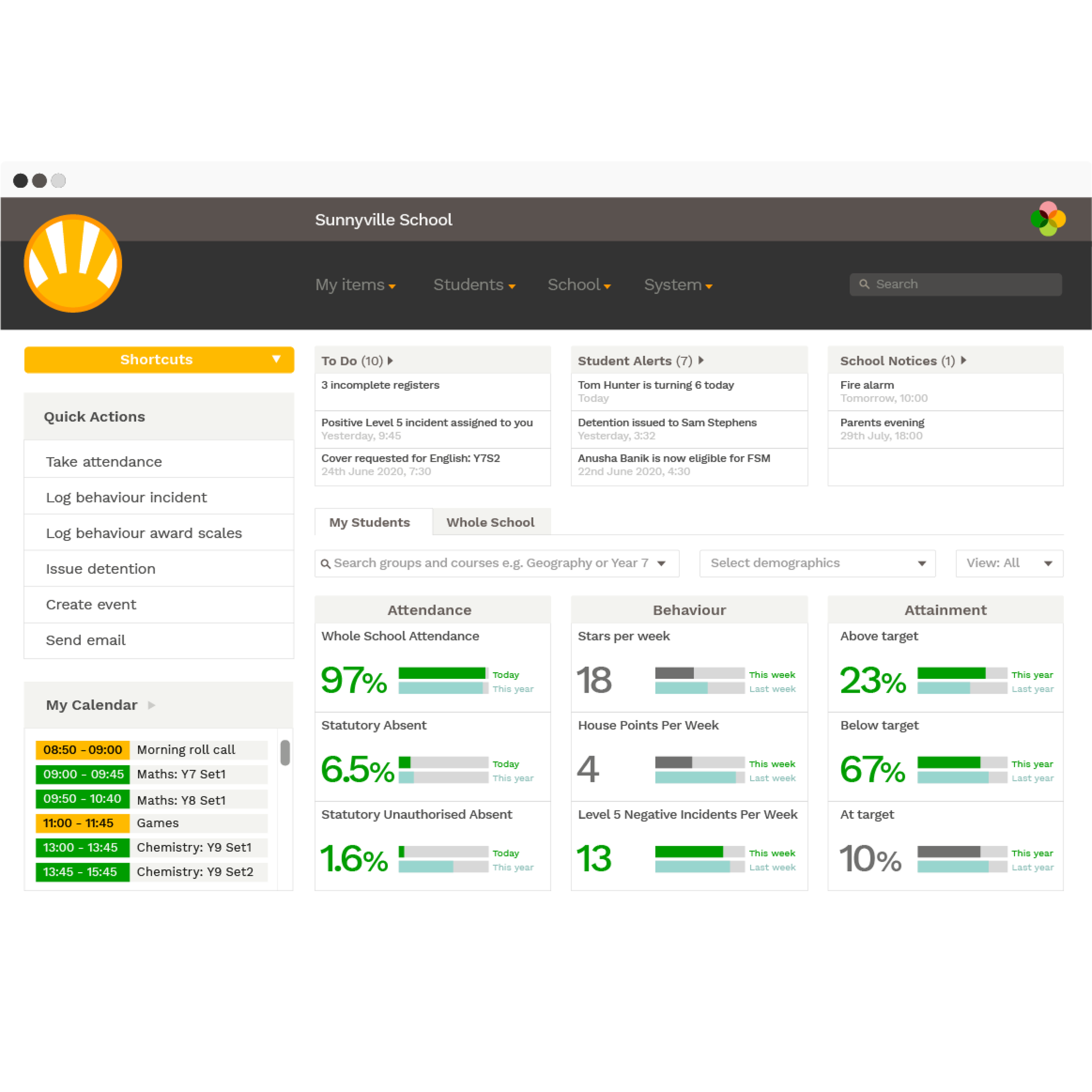The height and width of the screenshot is (1092, 1092).
Task: Click the groups search magnifier icon
Action: pyautogui.click(x=325, y=563)
